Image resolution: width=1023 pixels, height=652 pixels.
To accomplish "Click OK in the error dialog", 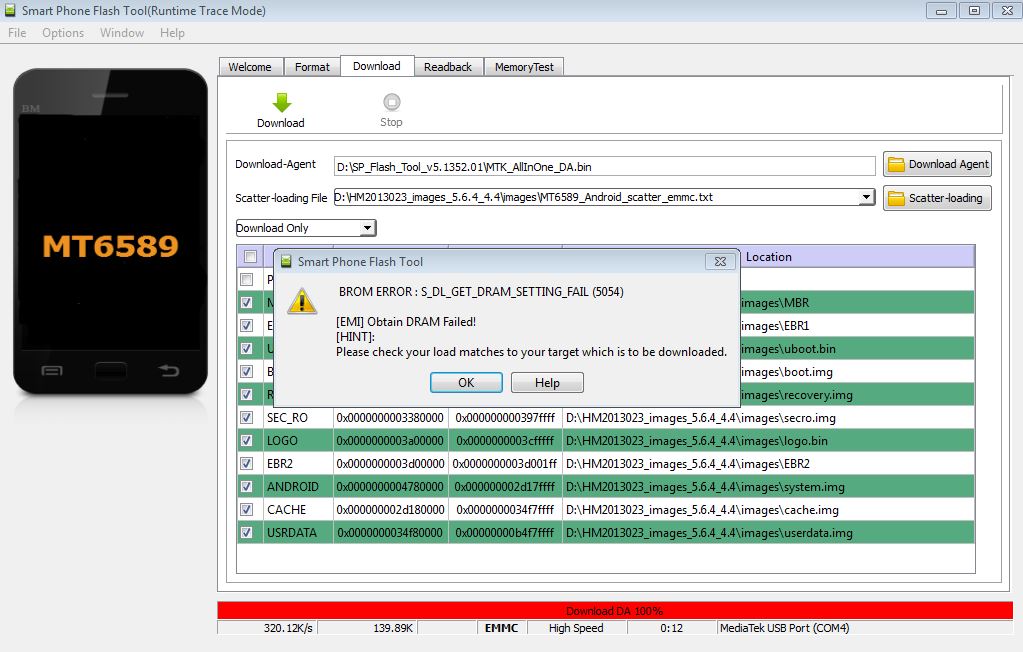I will click(x=466, y=383).
